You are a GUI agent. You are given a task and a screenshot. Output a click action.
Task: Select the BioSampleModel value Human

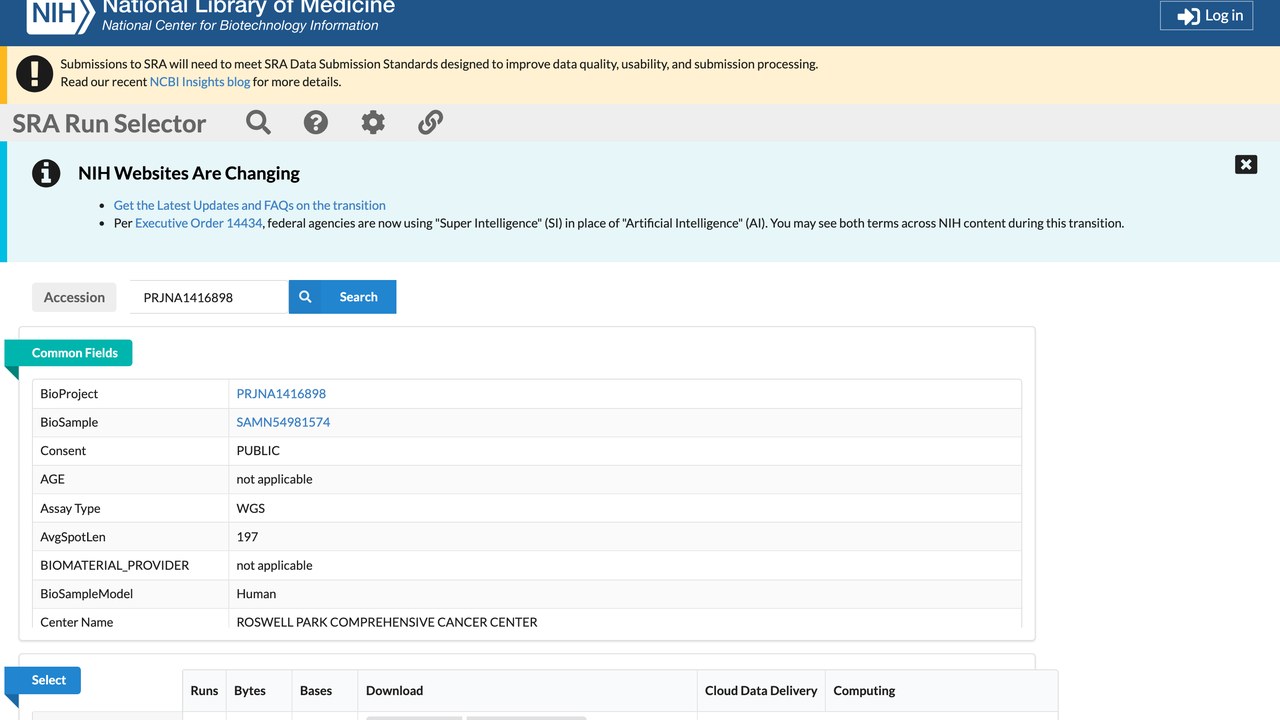point(256,594)
